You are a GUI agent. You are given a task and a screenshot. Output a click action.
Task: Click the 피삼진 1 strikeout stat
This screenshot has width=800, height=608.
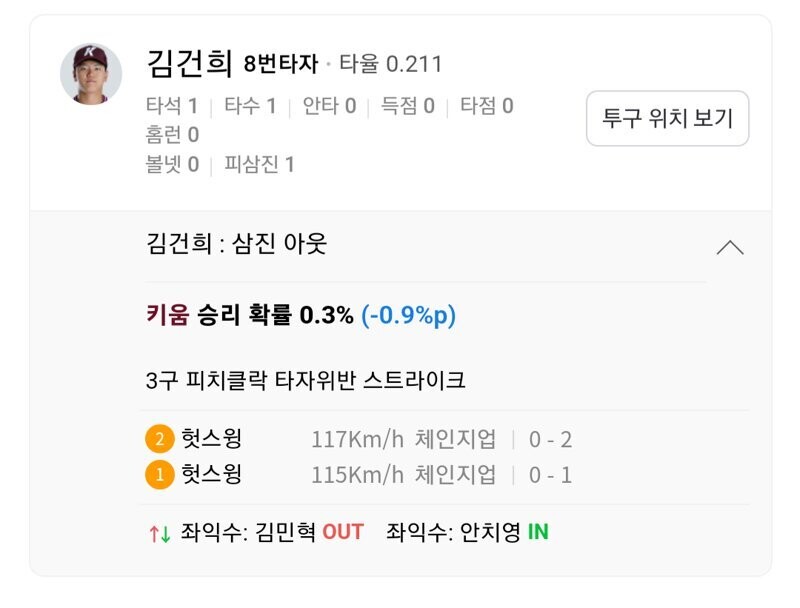click(x=259, y=164)
